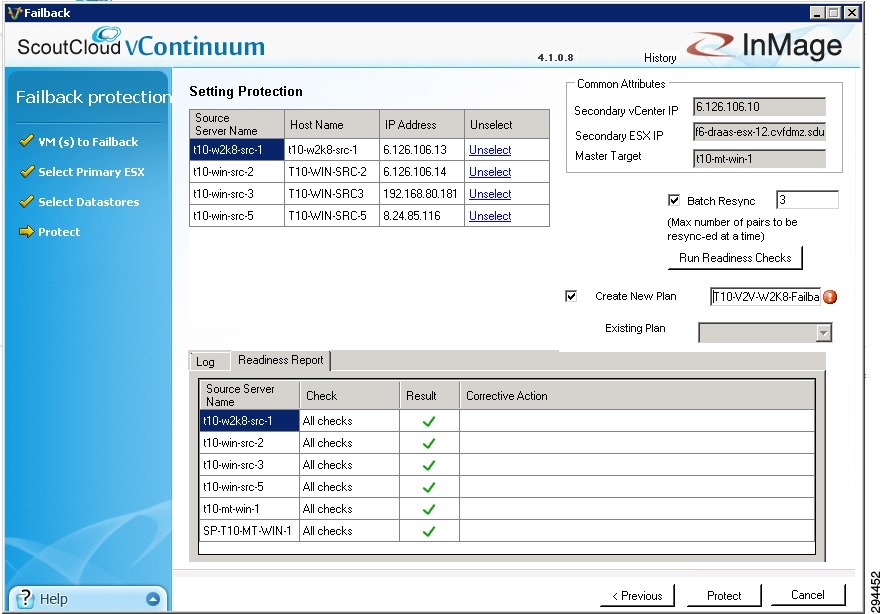Click the Secondary ESX IP field
The height and width of the screenshot is (614, 881).
760,132
